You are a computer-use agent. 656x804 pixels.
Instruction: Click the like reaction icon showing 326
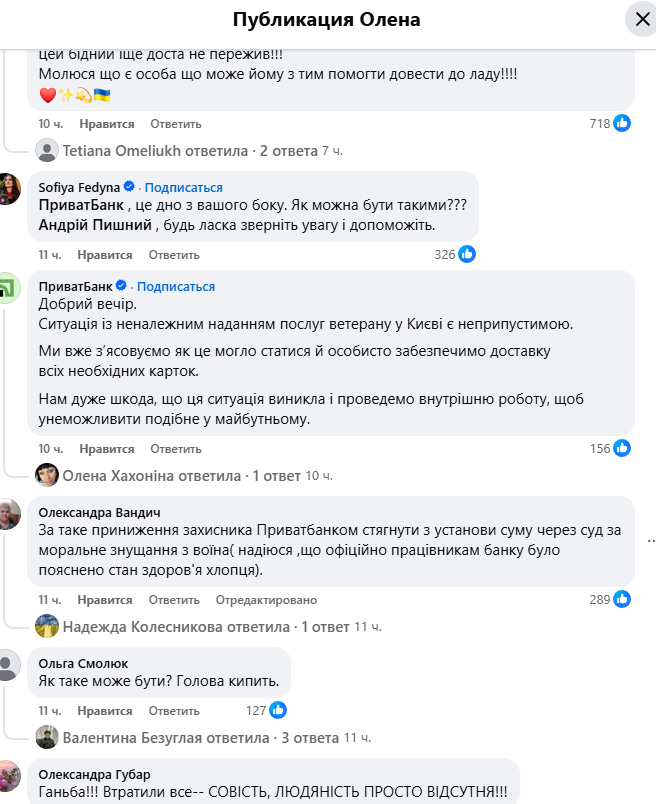467,254
